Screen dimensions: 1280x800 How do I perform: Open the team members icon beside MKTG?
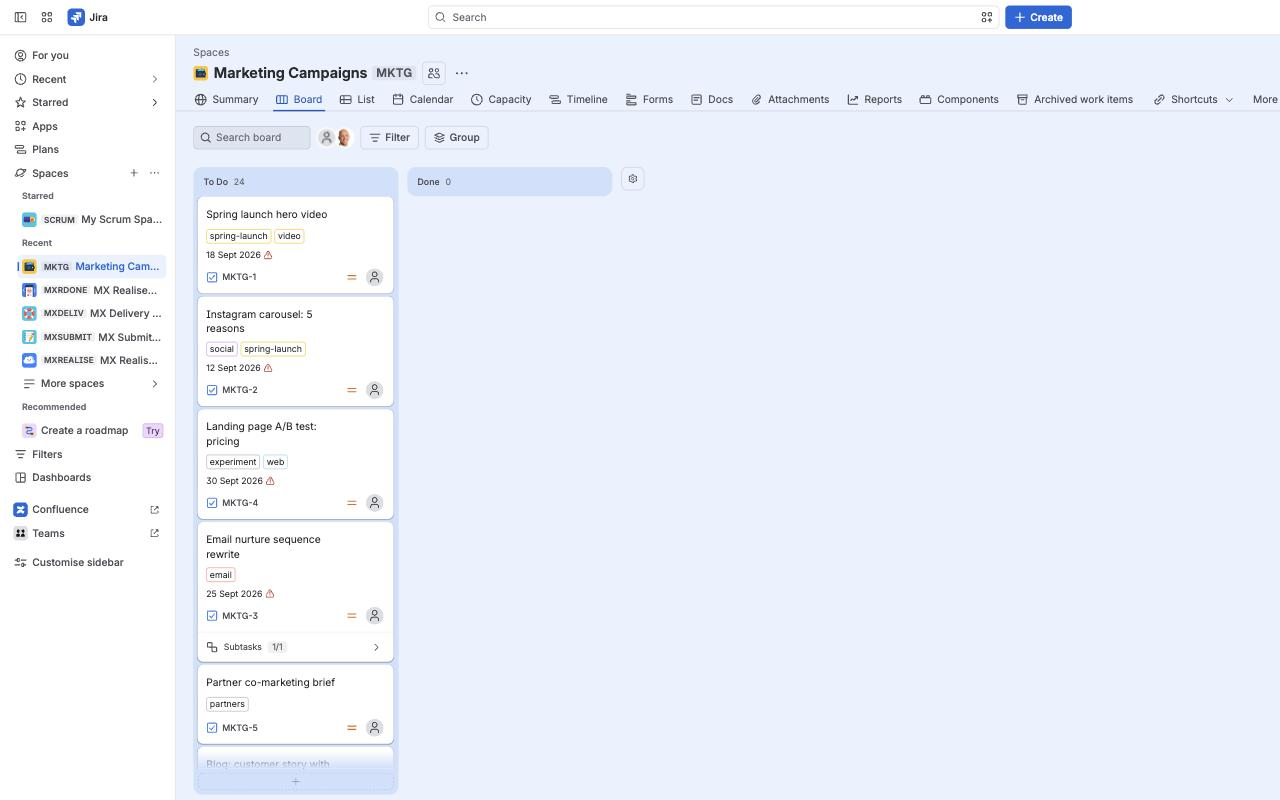pos(434,73)
